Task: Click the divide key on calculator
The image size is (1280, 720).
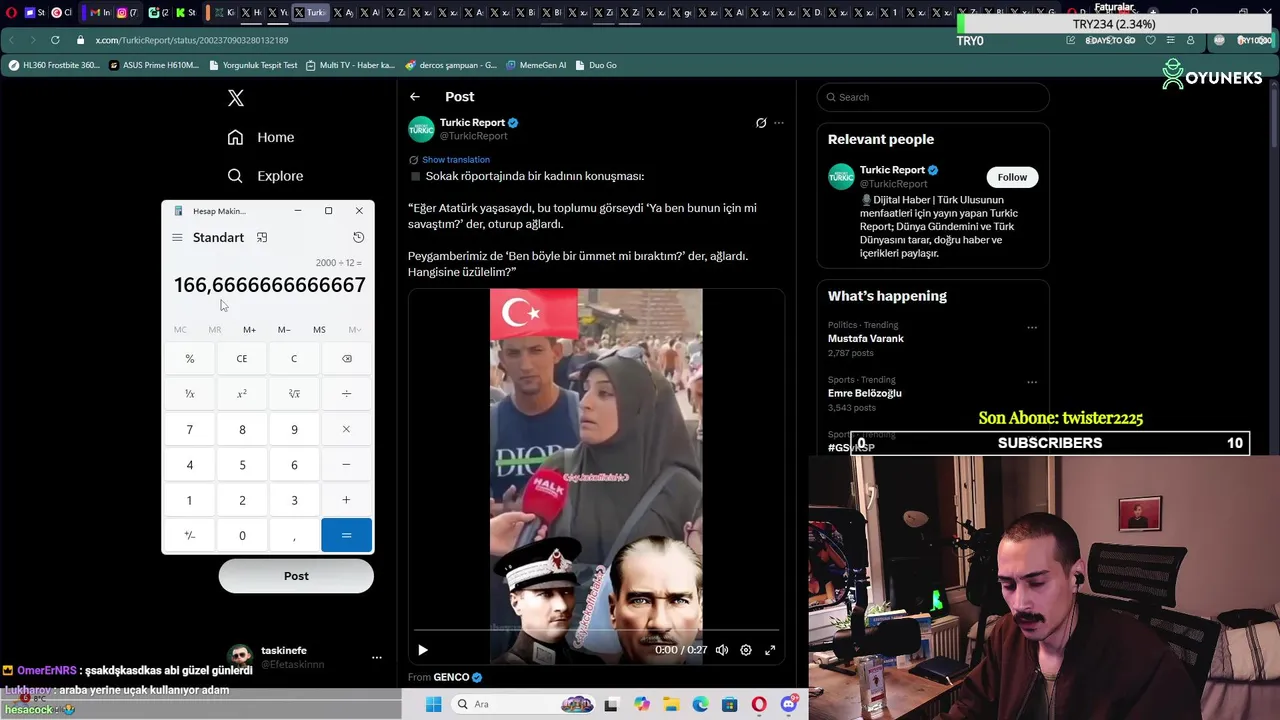Action: (x=346, y=394)
